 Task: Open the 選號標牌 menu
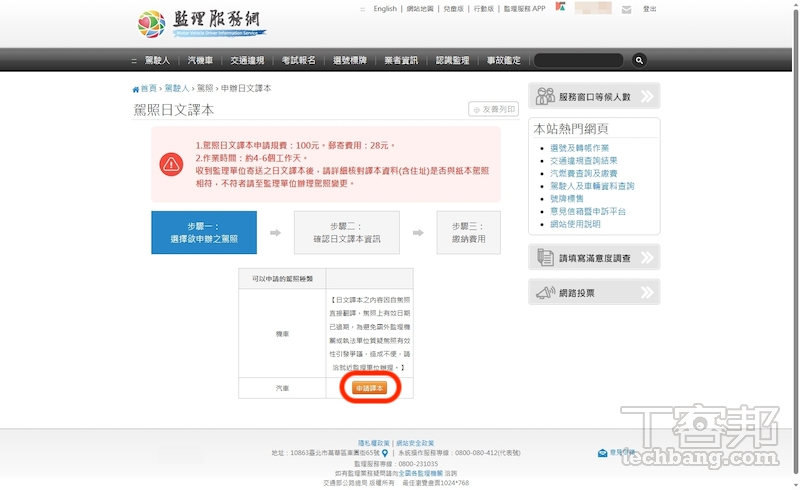tap(349, 60)
